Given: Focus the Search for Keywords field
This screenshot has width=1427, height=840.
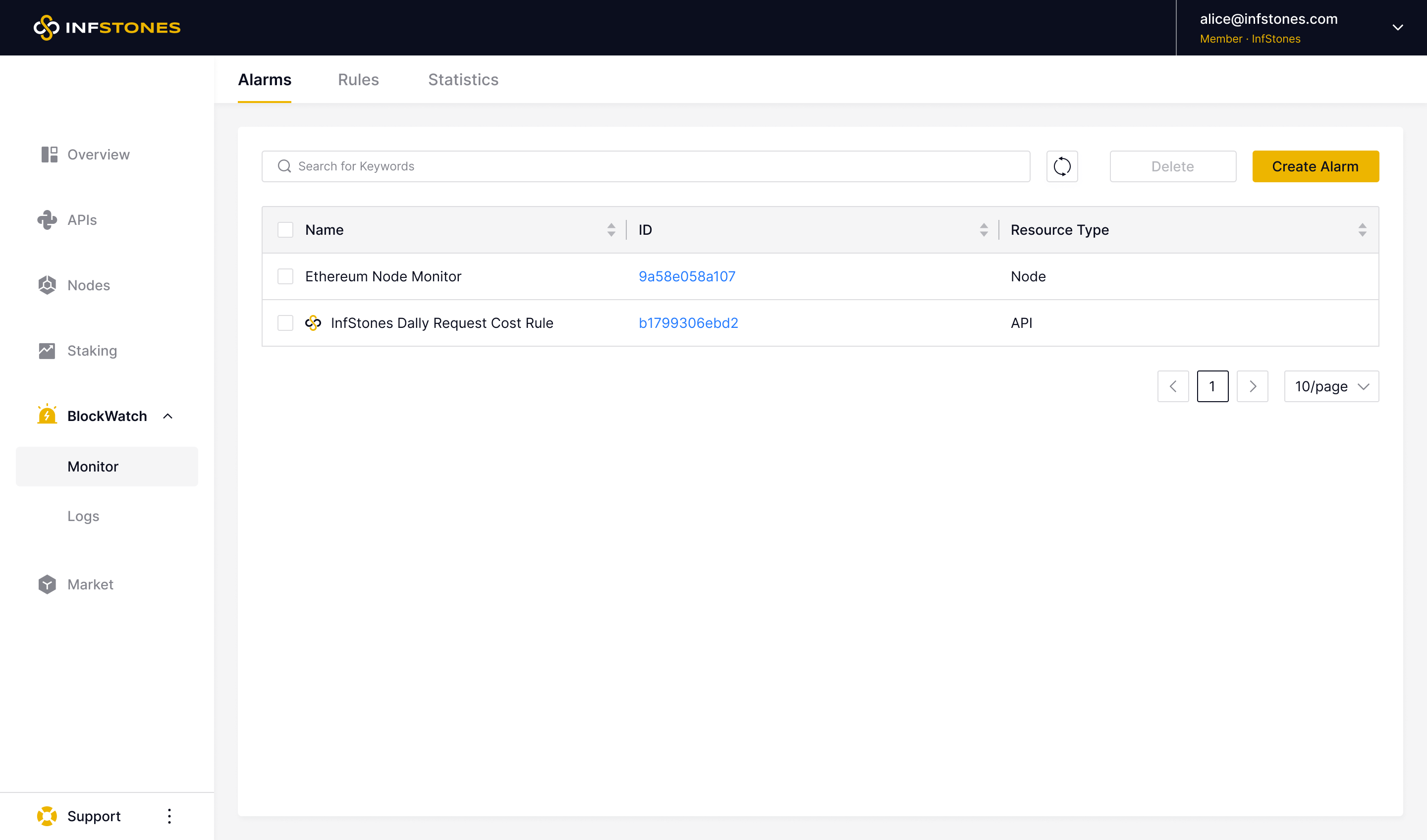Looking at the screenshot, I should point(646,166).
